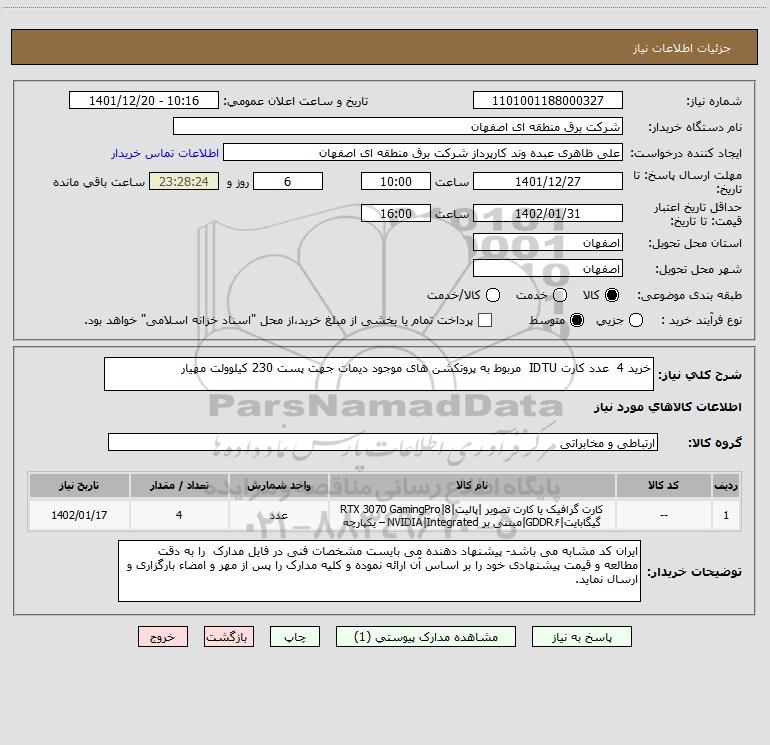Click the delivery province field استان محل تحویل
The image size is (770, 745).
click(x=548, y=243)
